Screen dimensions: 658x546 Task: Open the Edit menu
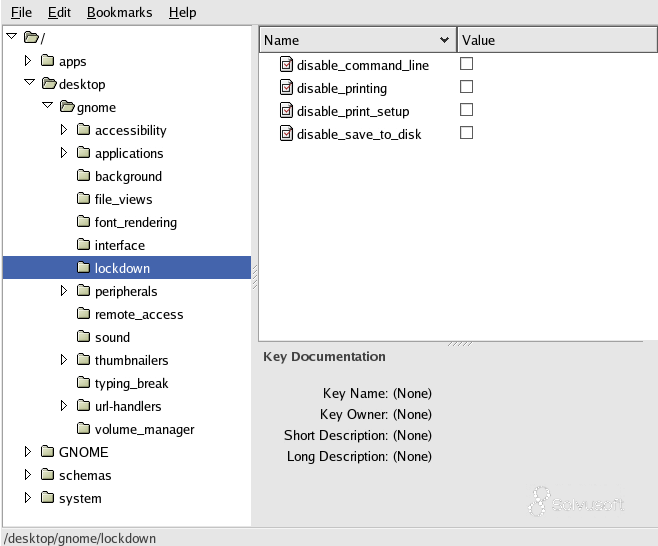pos(59,13)
